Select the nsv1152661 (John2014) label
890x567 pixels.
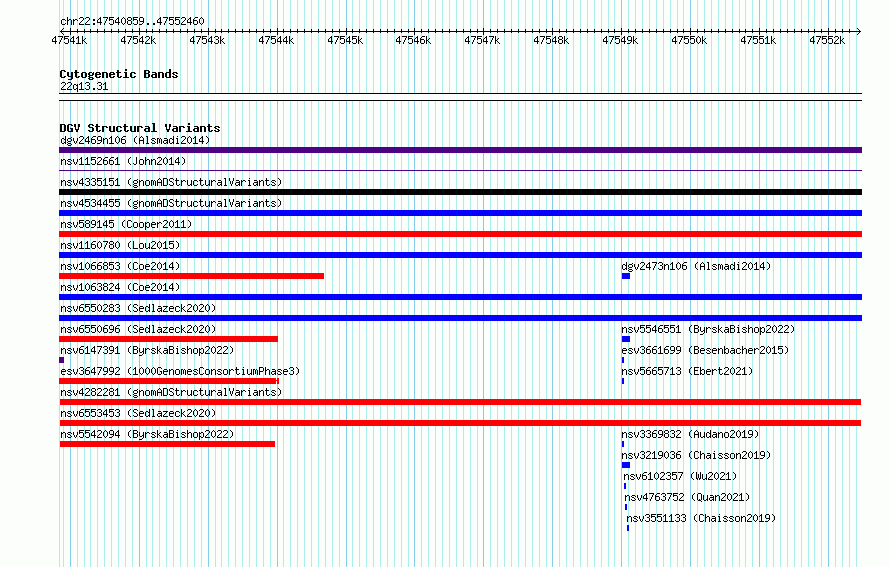(123, 161)
